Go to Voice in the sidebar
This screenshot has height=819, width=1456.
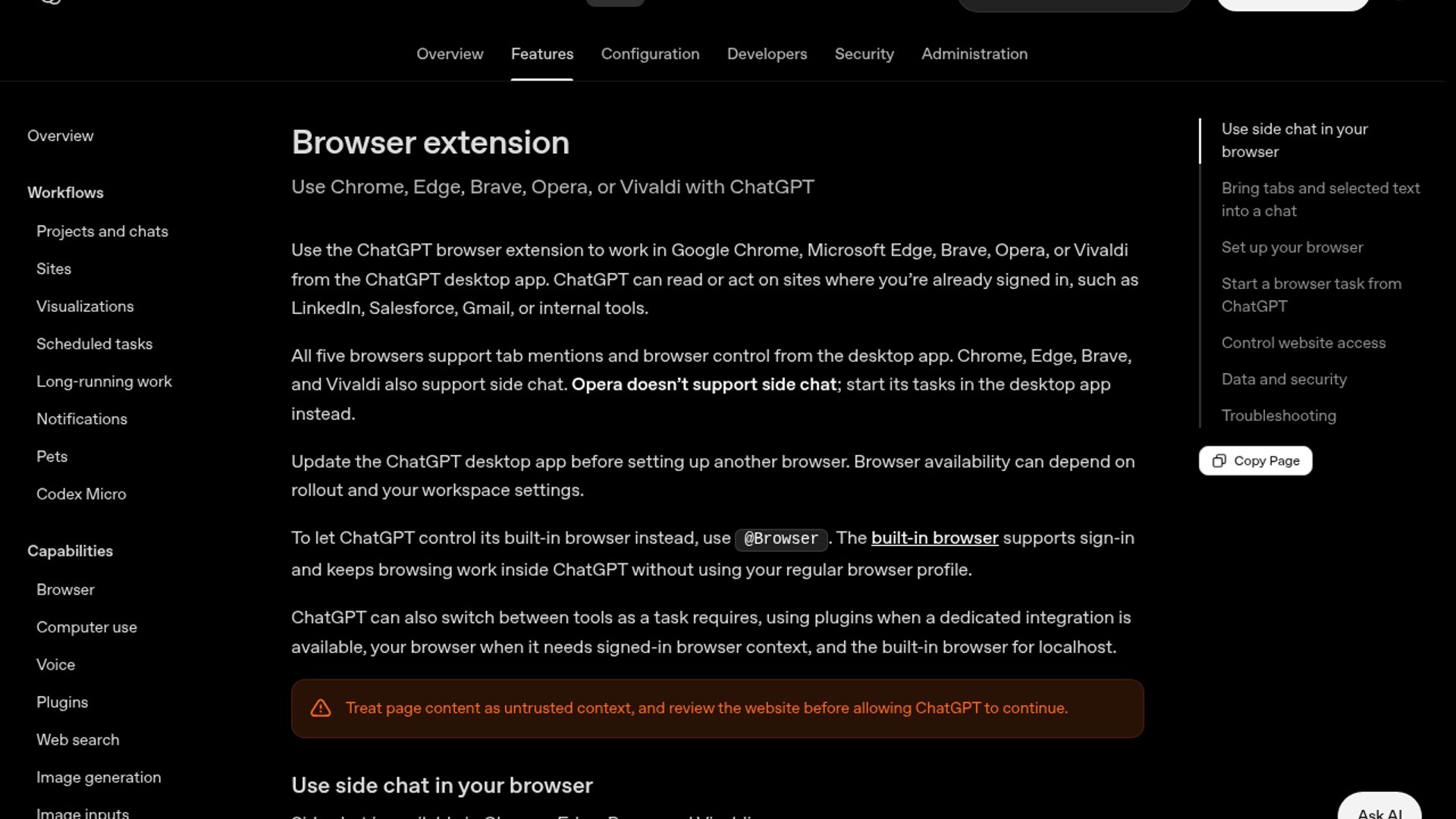[x=56, y=665]
